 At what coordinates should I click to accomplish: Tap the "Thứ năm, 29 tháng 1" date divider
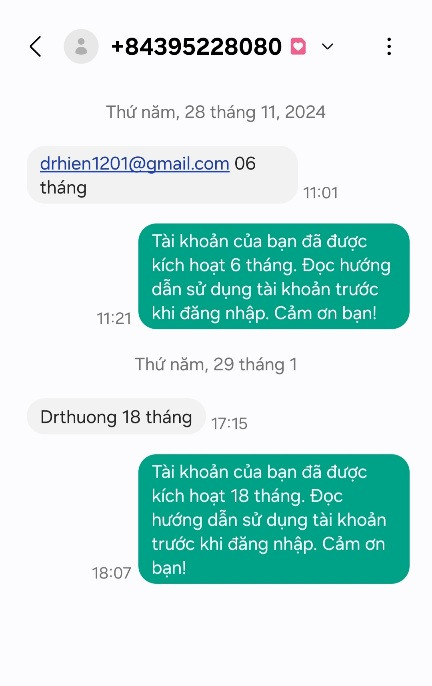[216, 364]
